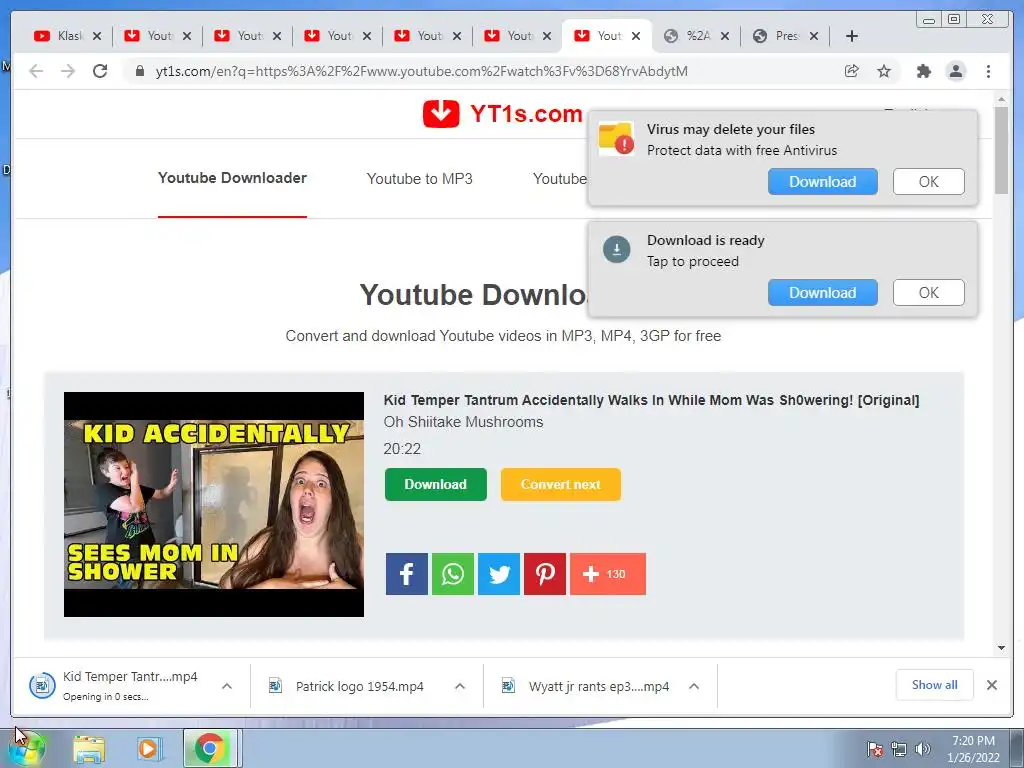Click the plus 130 more shares button
This screenshot has height=768, width=1024.
(x=608, y=574)
